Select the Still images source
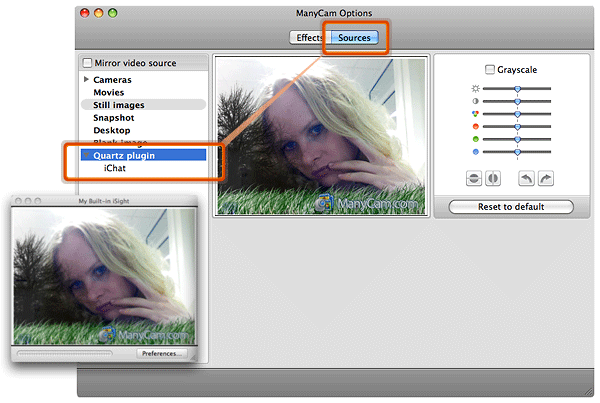 click(x=118, y=105)
